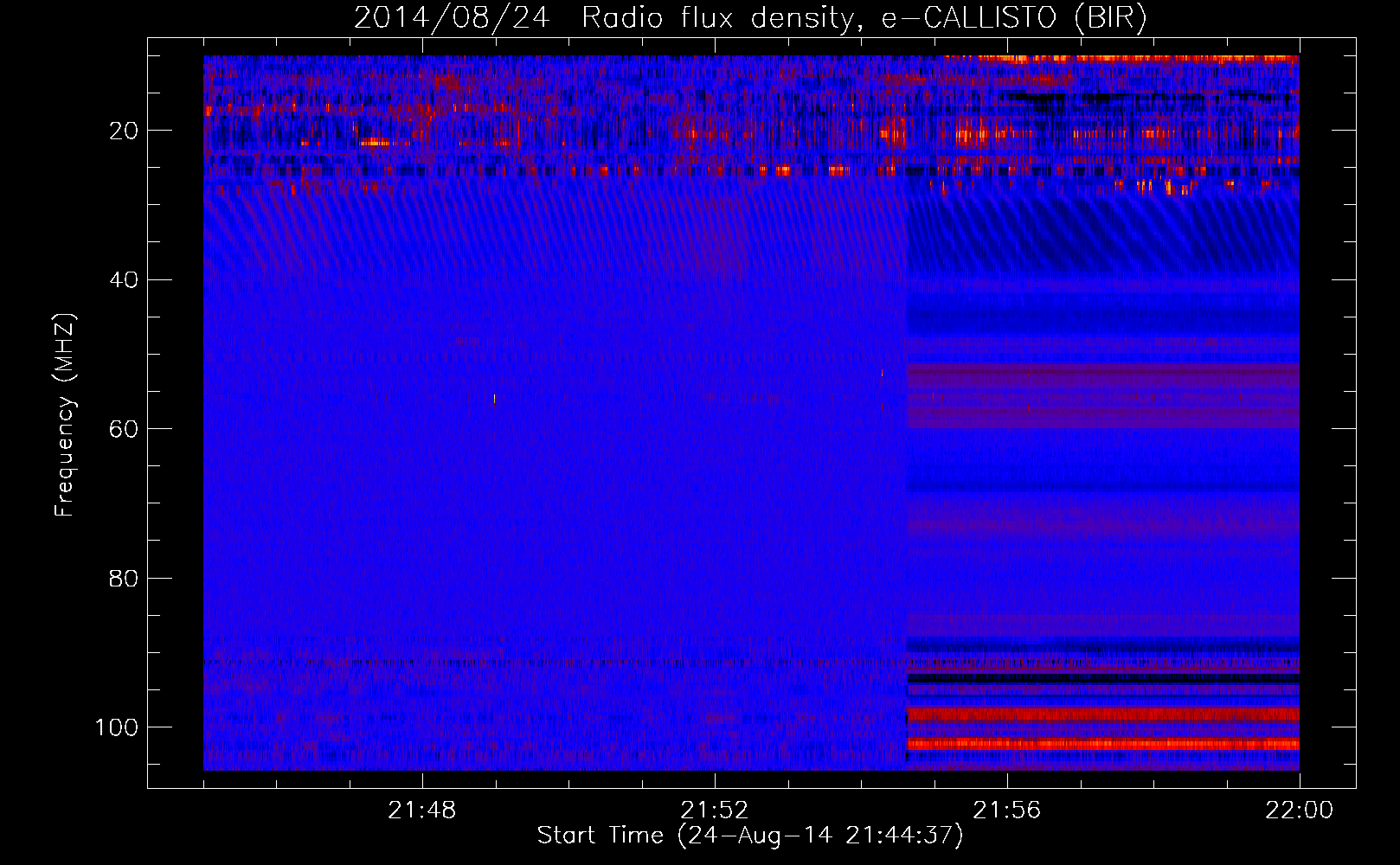Click the 21:56 time tick label
1400x865 pixels.
(1007, 811)
